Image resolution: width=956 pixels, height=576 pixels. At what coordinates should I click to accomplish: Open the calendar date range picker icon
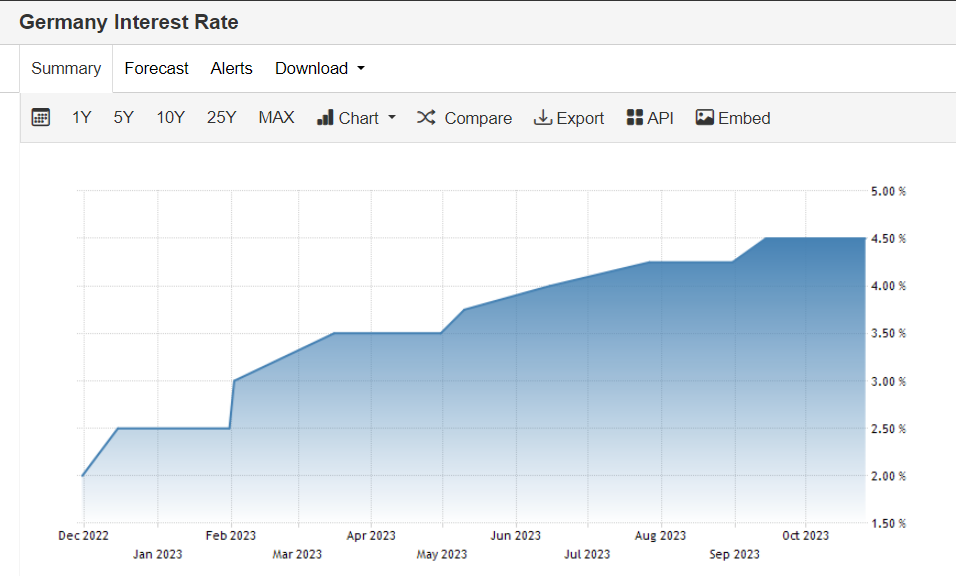coord(41,118)
